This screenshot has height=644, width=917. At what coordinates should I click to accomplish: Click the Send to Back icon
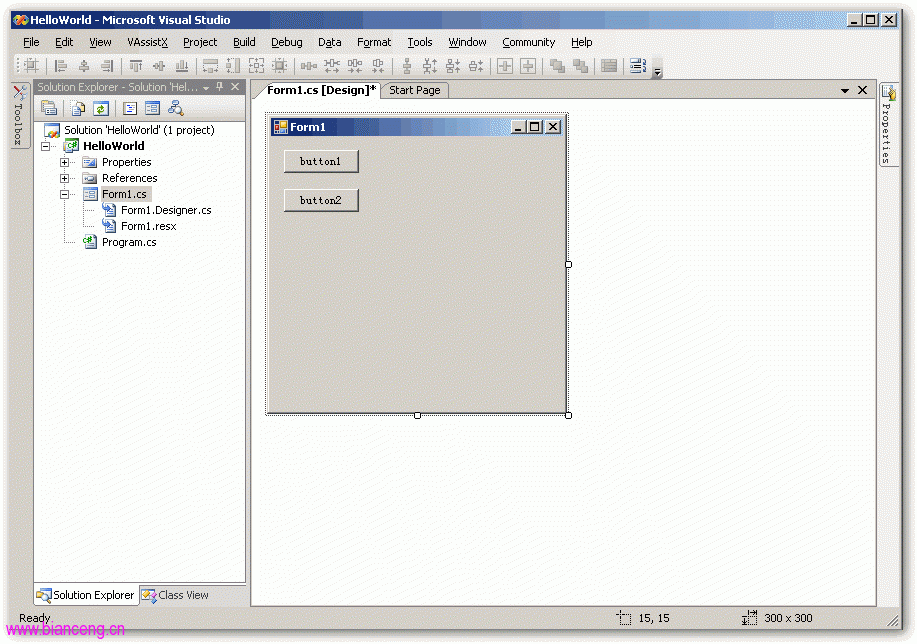tap(580, 66)
